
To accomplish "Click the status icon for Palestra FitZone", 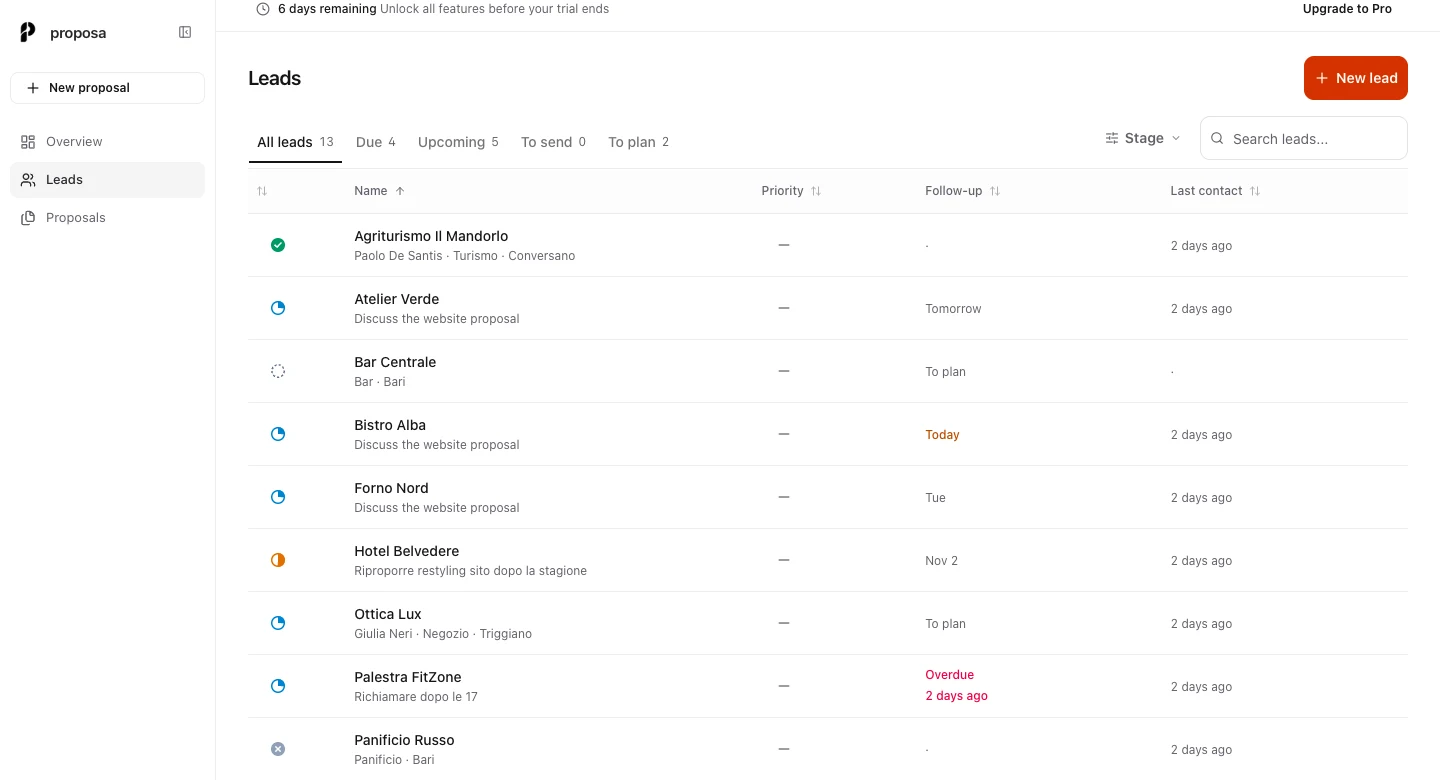I will coord(278,686).
